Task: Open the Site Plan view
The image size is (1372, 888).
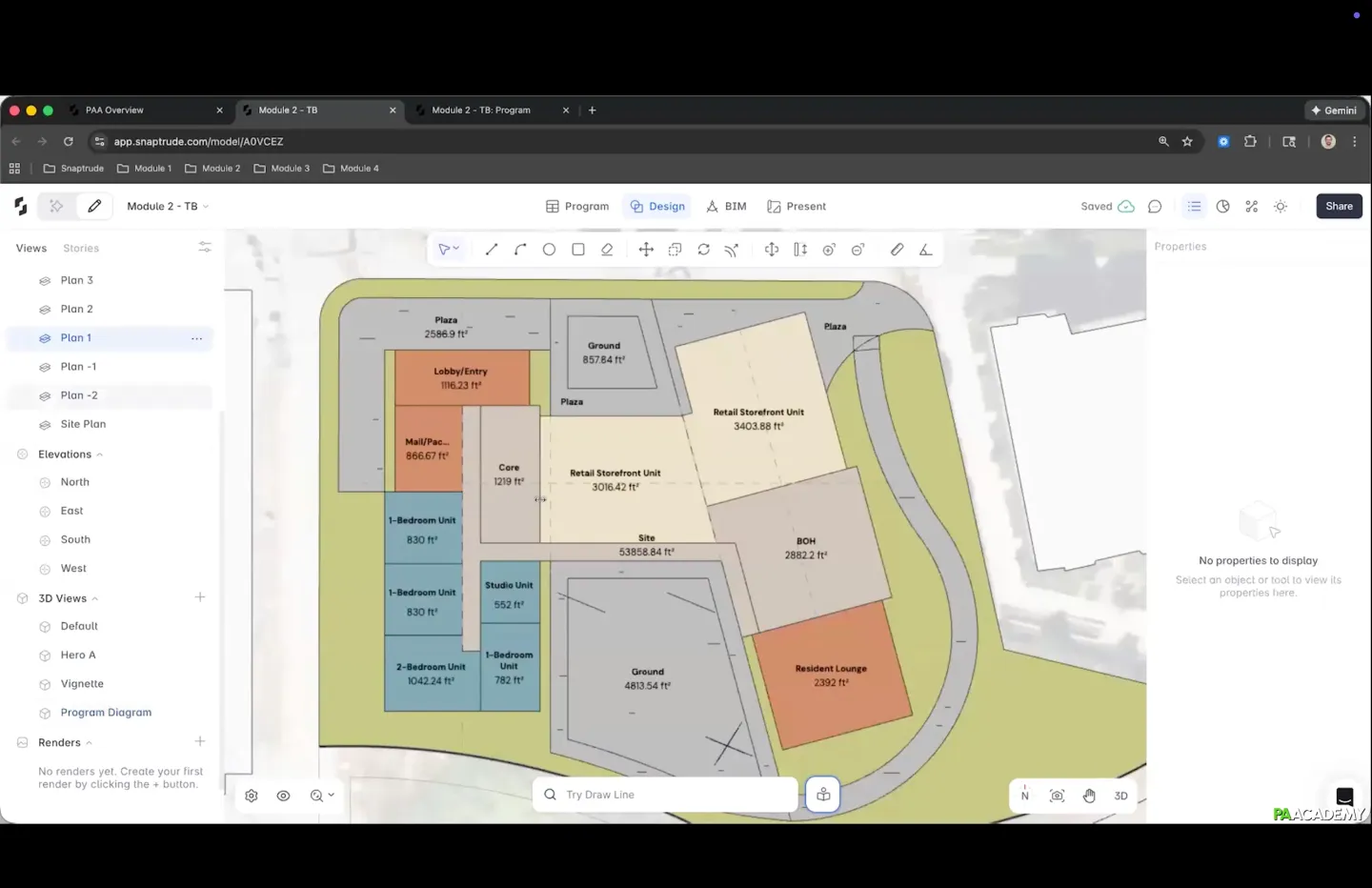Action: click(83, 425)
